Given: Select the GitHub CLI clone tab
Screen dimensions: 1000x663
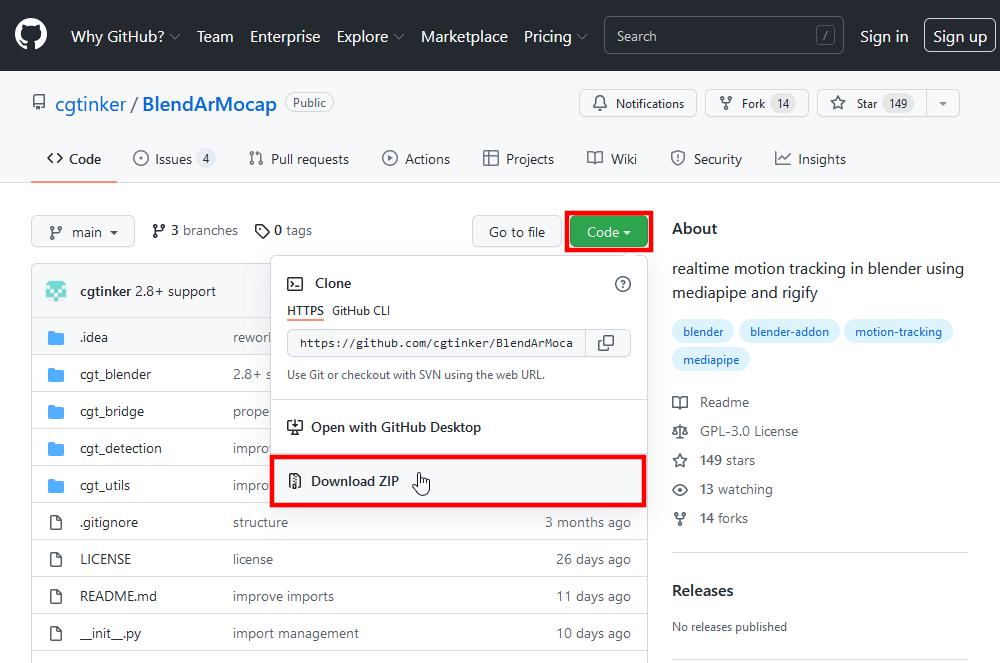Looking at the screenshot, I should (x=361, y=310).
